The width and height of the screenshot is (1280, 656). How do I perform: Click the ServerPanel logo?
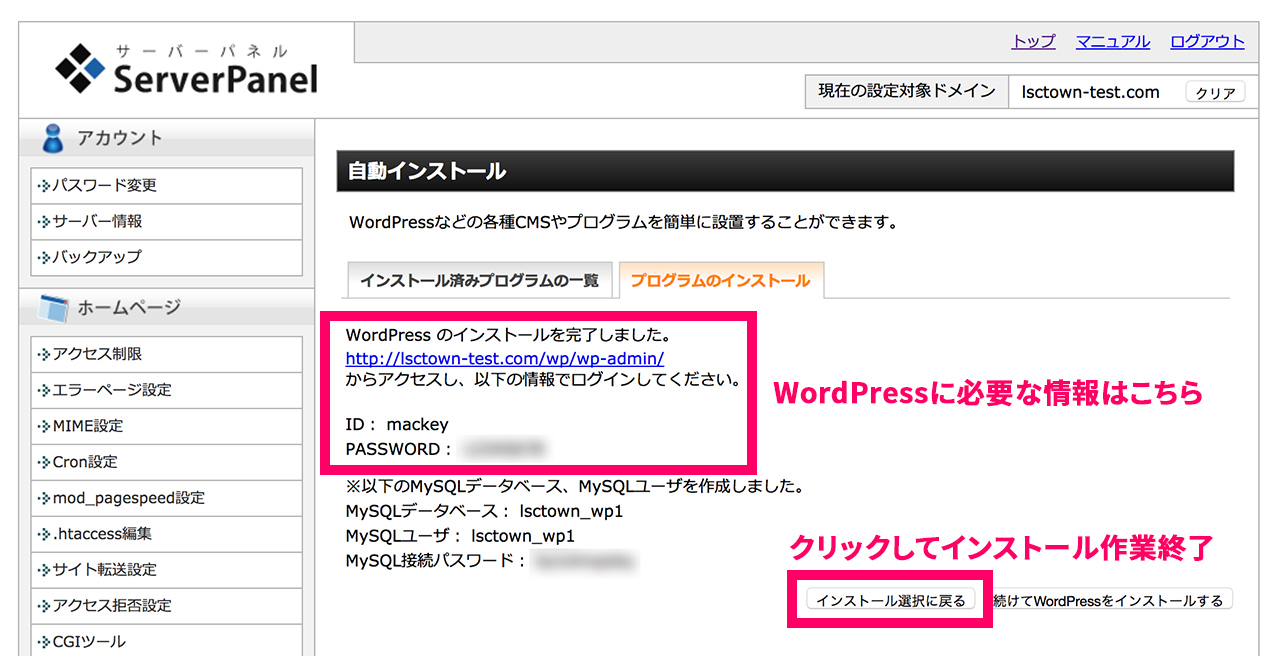click(186, 69)
